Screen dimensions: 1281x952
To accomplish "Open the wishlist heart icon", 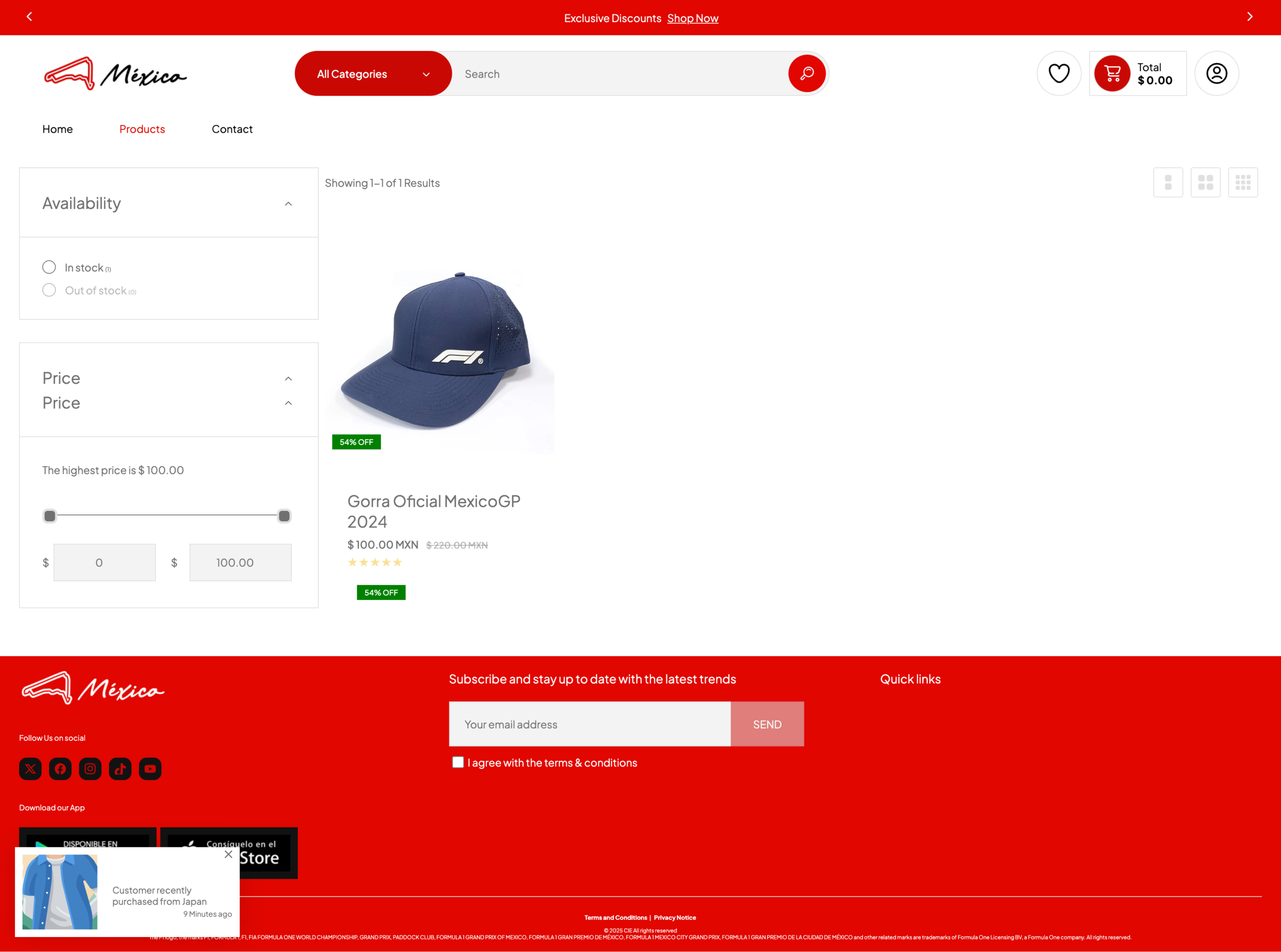I will [x=1058, y=74].
